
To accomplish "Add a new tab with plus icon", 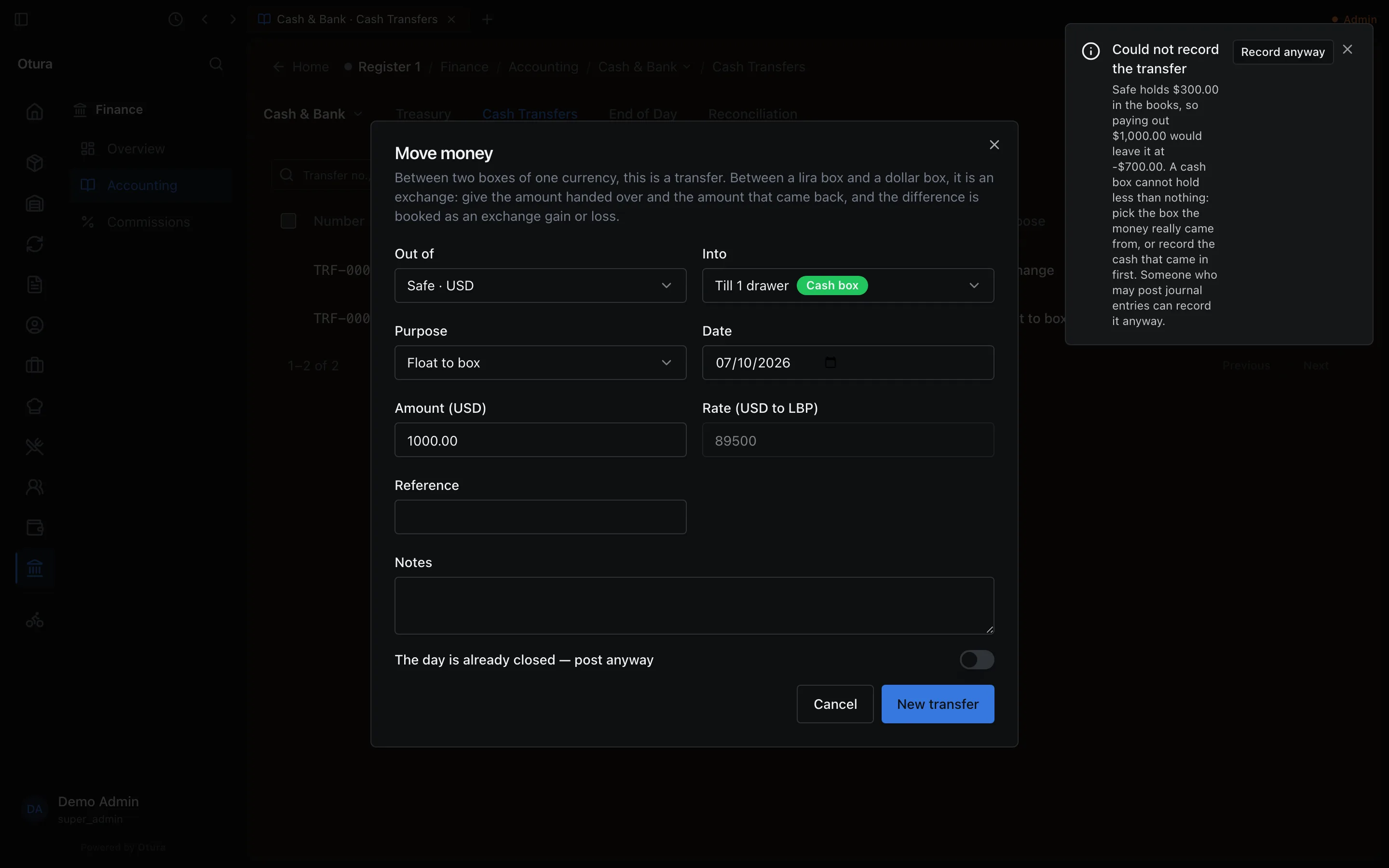I will coord(487,19).
